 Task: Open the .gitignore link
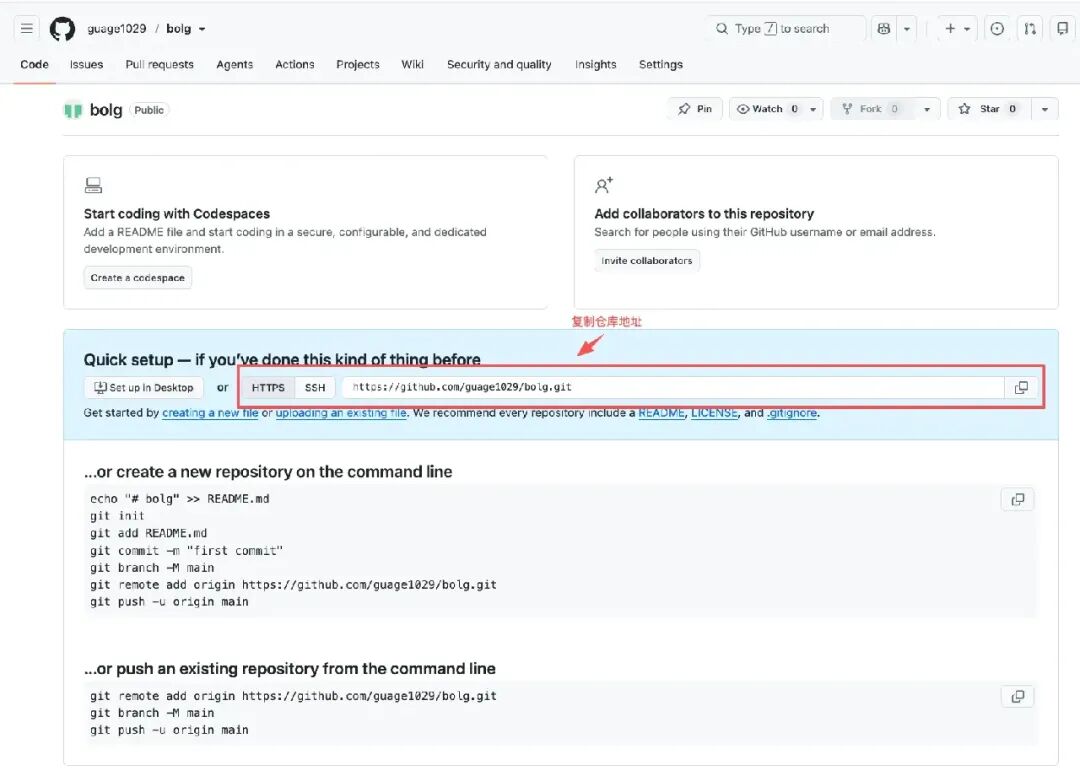(x=792, y=412)
